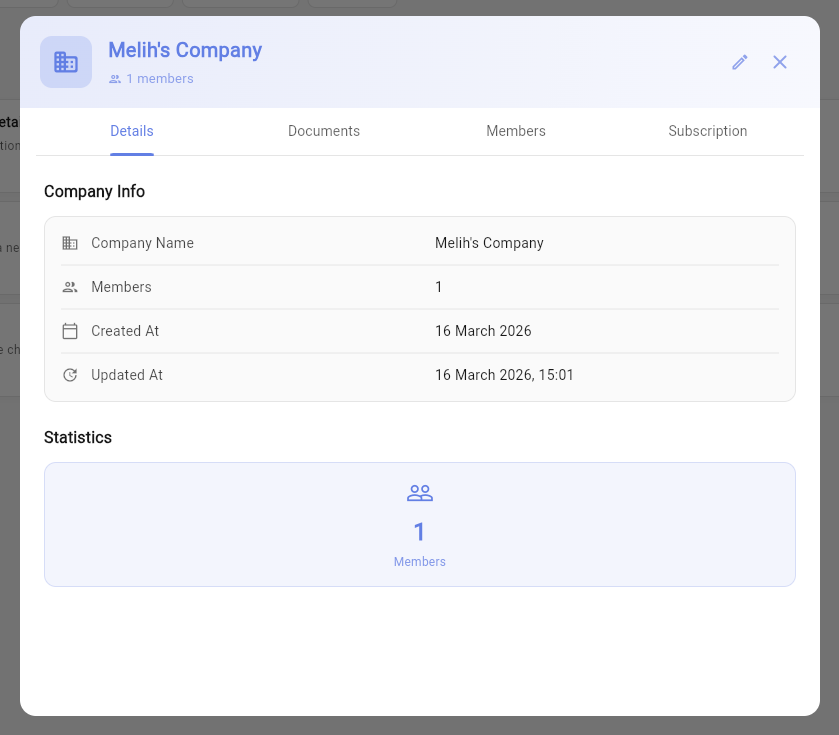
Task: Click the people icon in Members row
Action: [70, 287]
